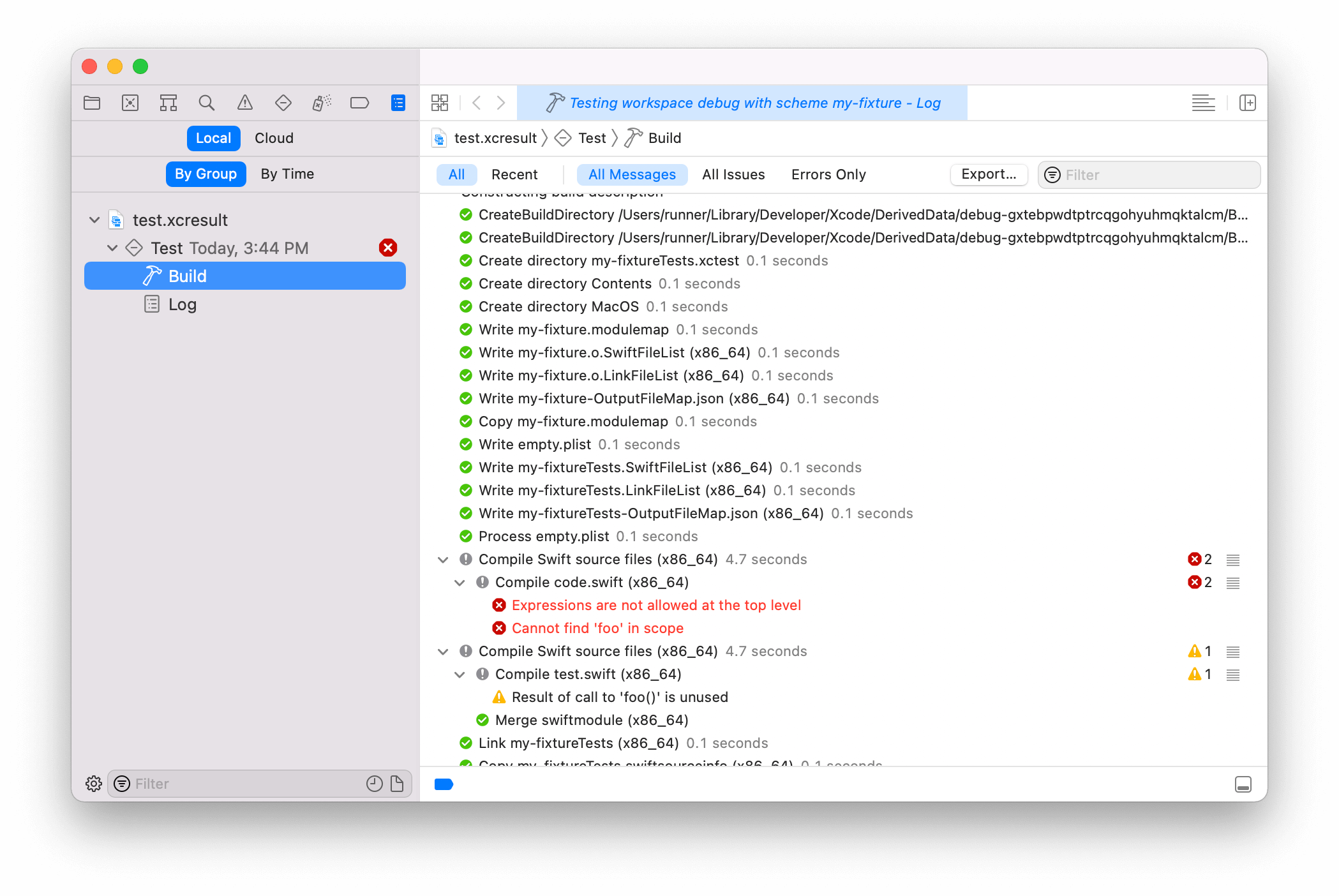This screenshot has height=896, width=1339.
Task: Collapse the Compile test.swift row
Action: point(460,675)
